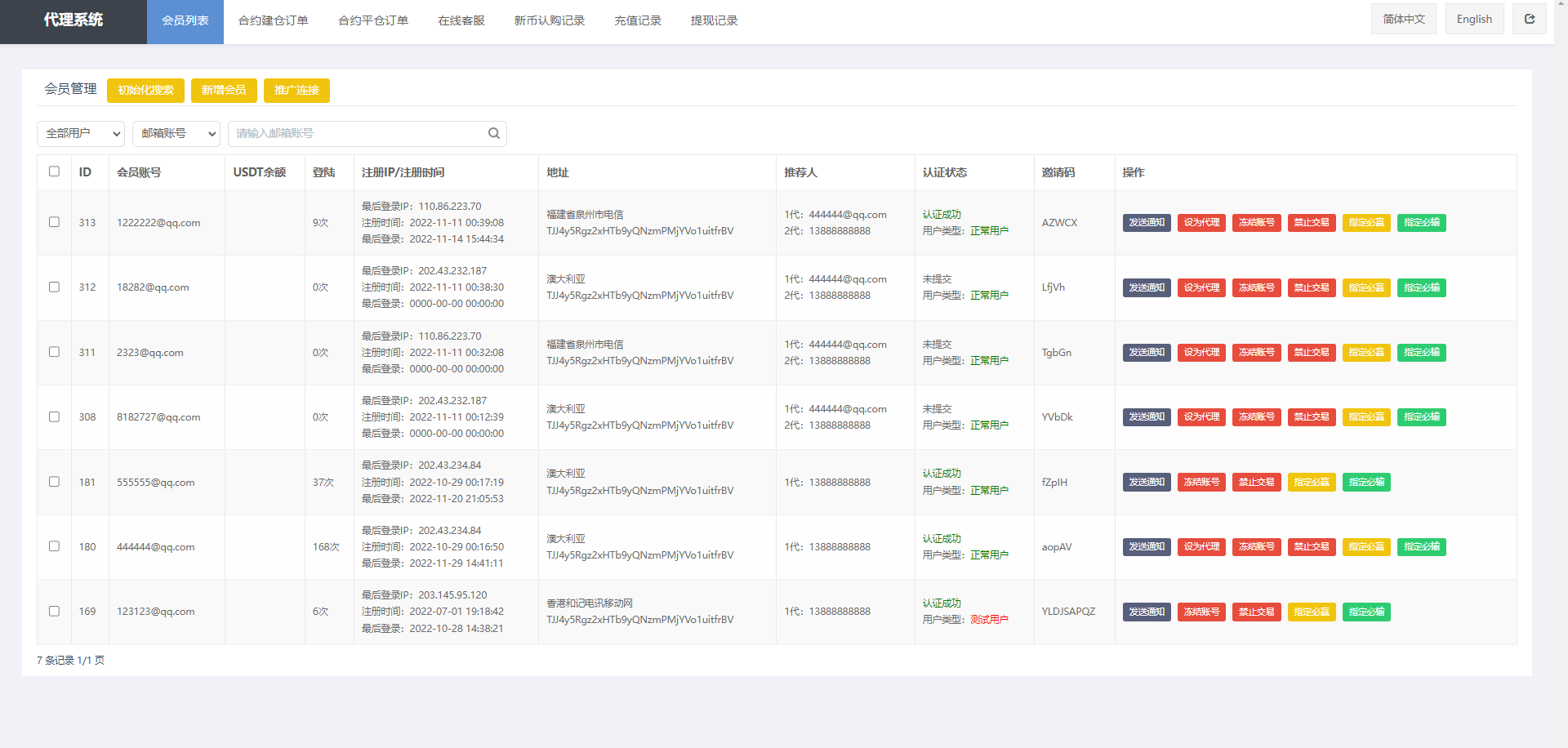This screenshot has height=748, width=1568.
Task: Click 指定必输 for 1222222@qq.com
Action: tap(1422, 222)
